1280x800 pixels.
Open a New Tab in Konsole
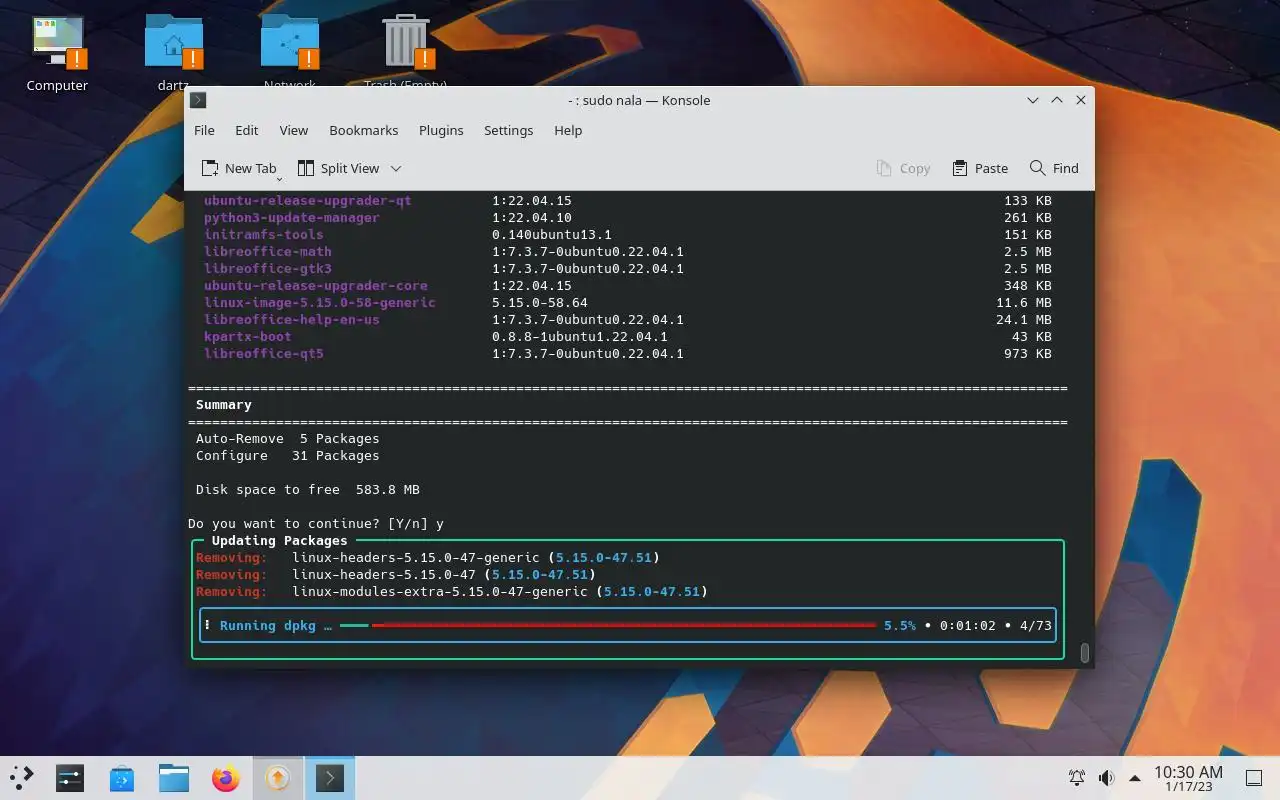pyautogui.click(x=239, y=168)
